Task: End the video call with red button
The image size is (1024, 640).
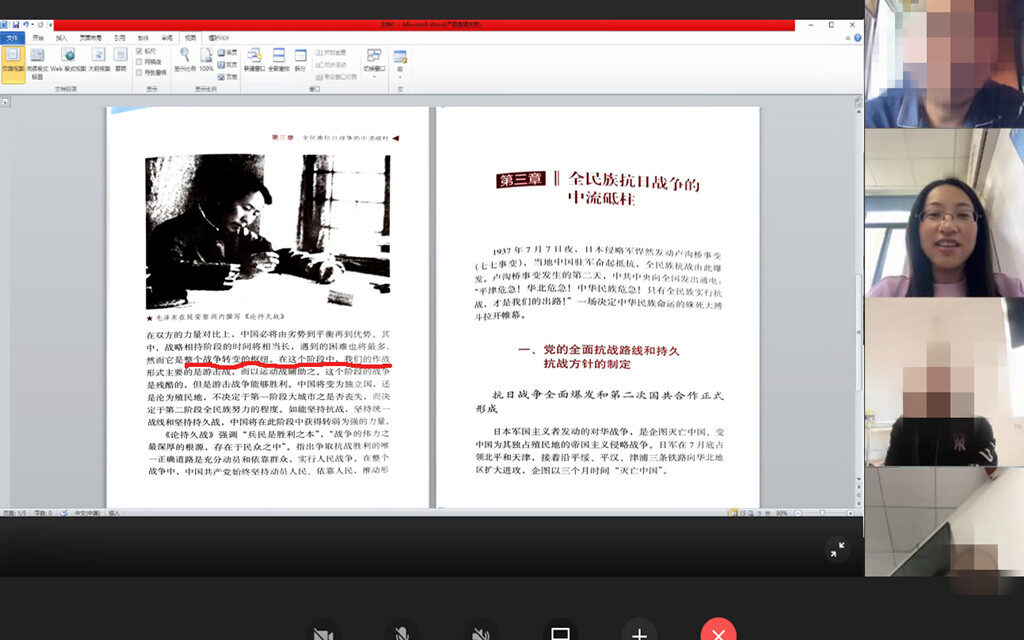Action: (718, 632)
